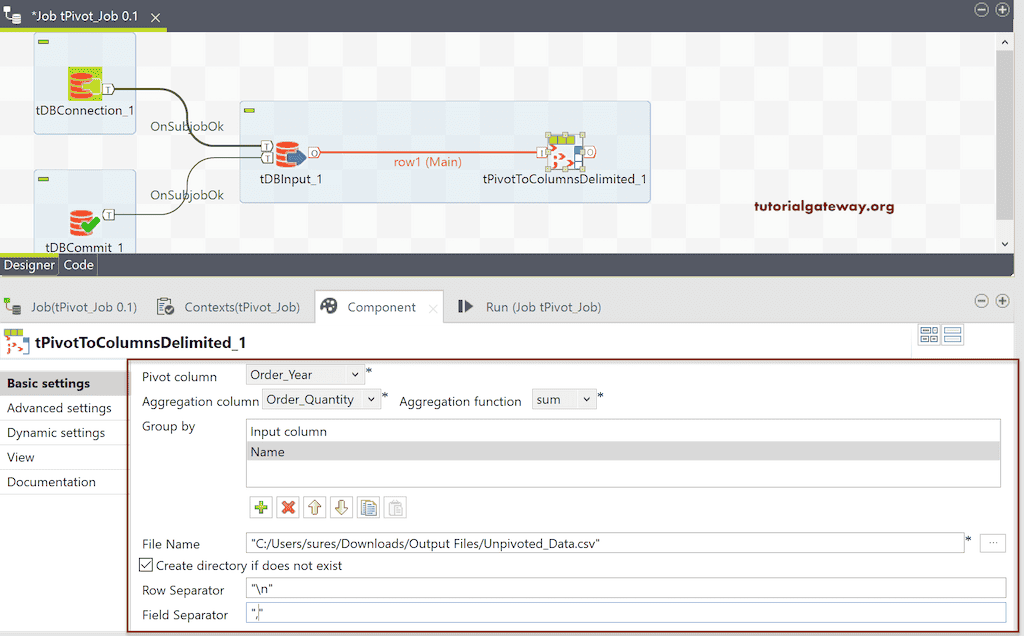1024x636 pixels.
Task: Click the Field Separator input field
Action: [626, 613]
